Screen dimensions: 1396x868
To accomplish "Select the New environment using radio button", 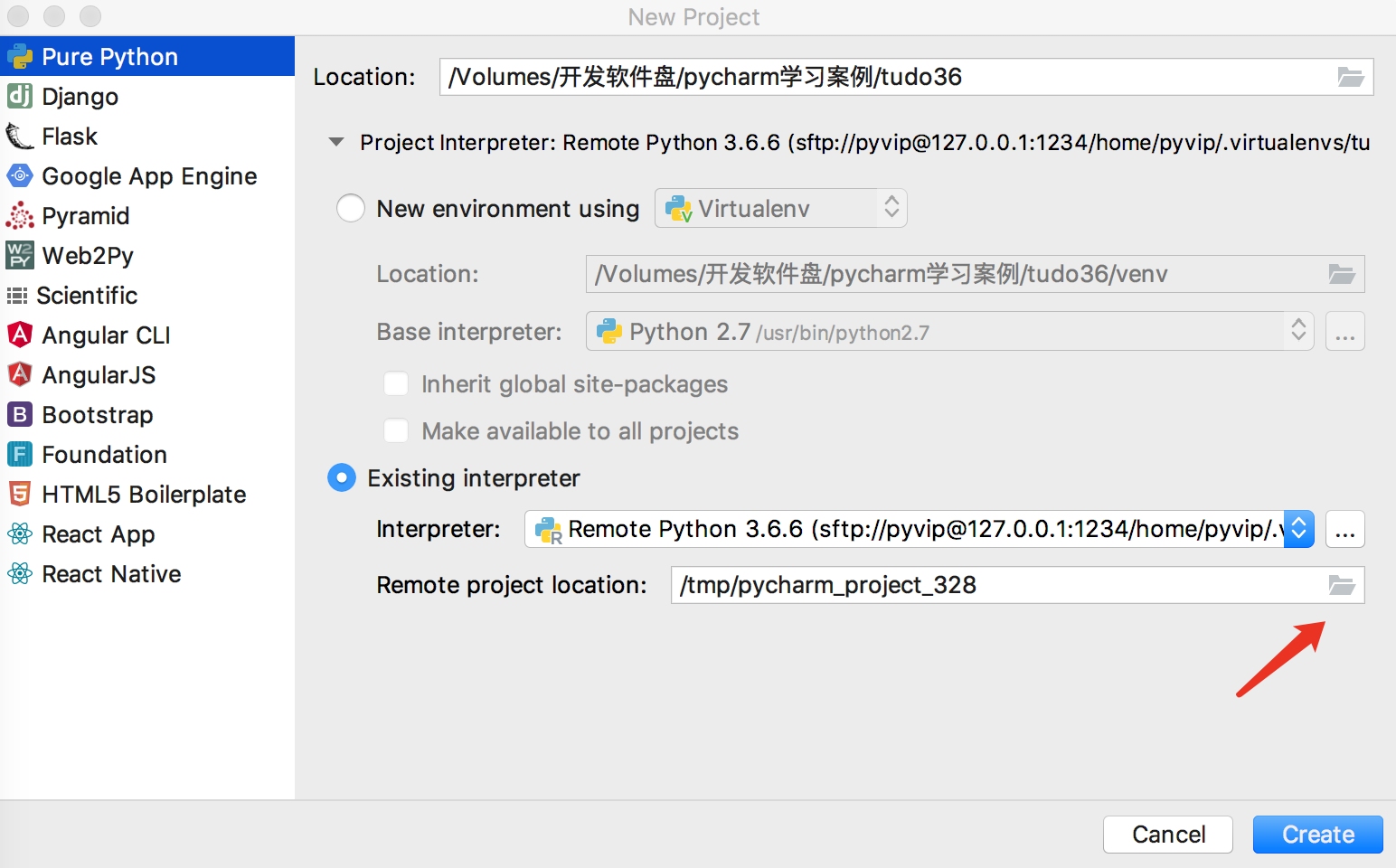I will 351,209.
